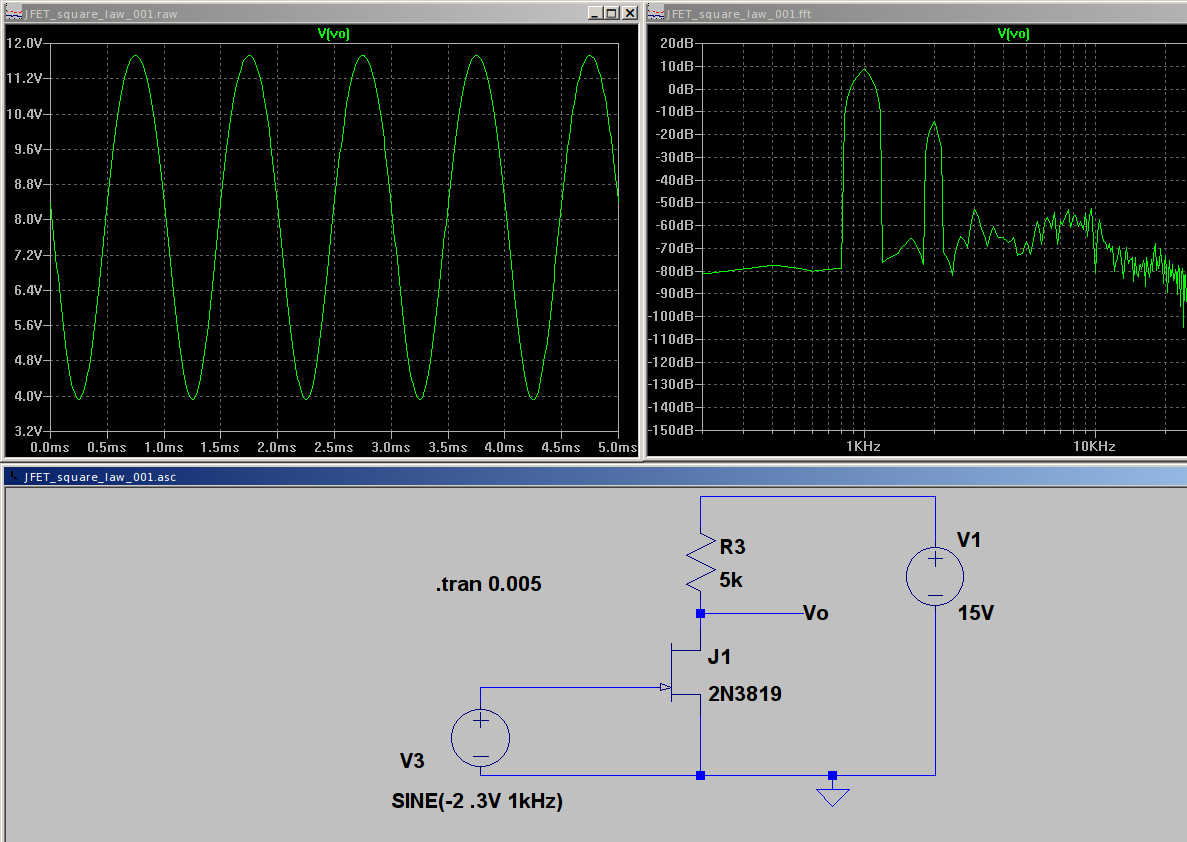Click the 2.5ms time axis label
1187x842 pixels.
[x=334, y=448]
